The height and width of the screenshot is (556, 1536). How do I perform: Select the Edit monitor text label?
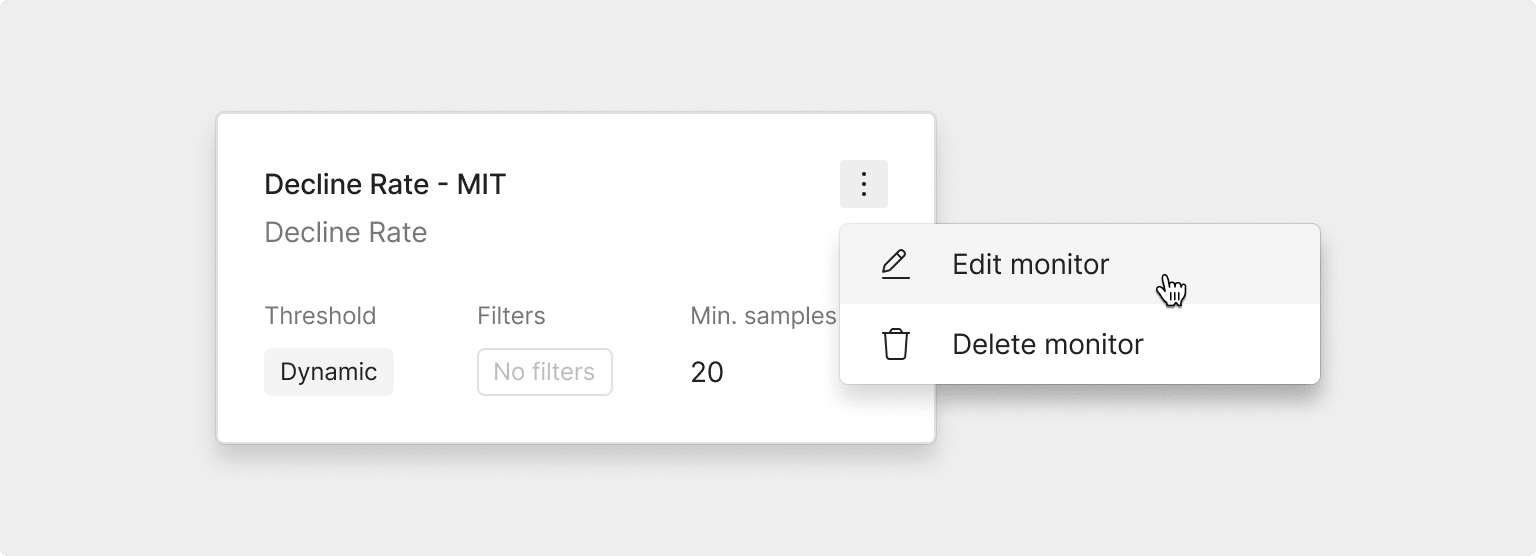[x=1031, y=264]
